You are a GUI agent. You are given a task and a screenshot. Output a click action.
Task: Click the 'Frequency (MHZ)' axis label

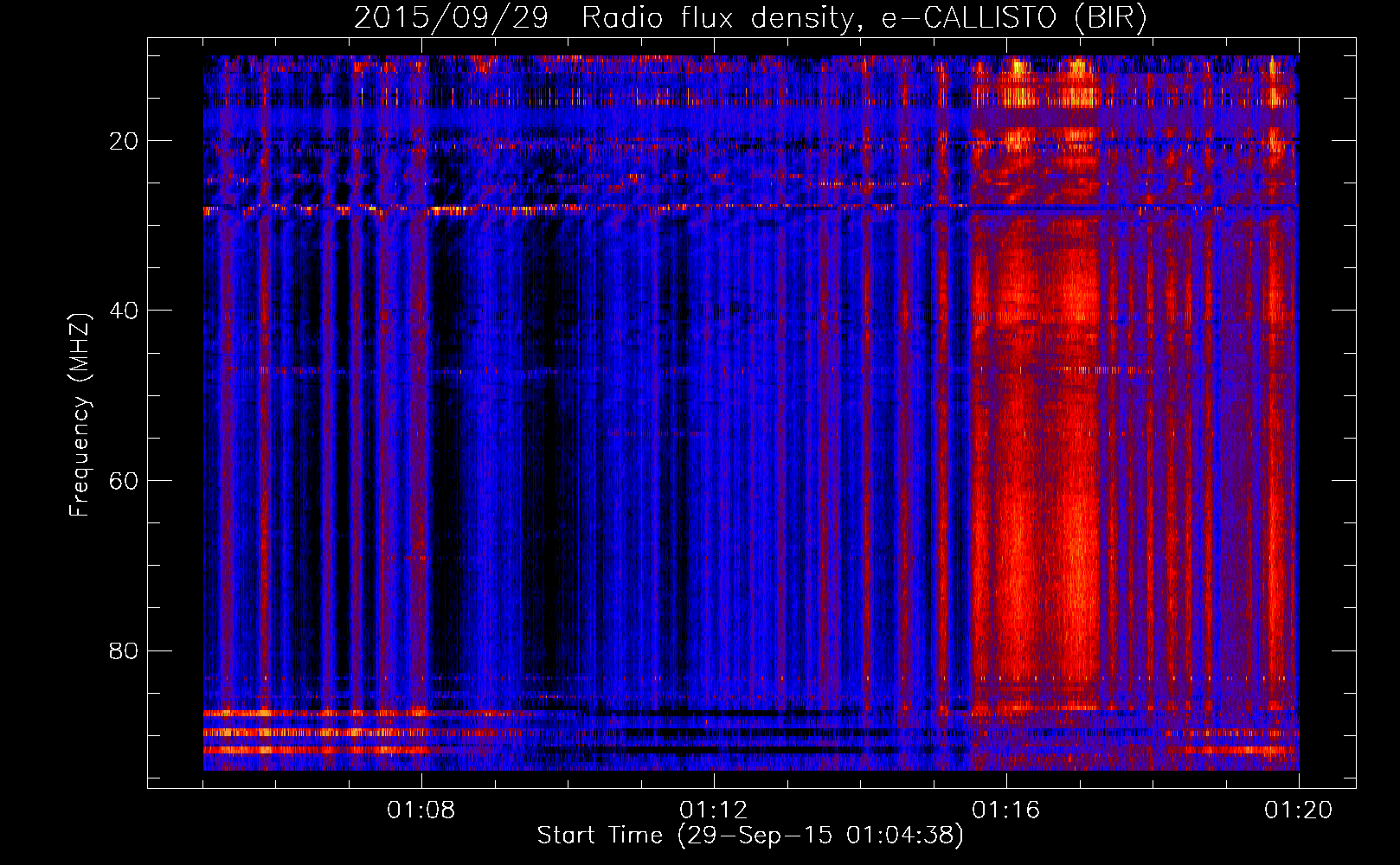click(80, 415)
